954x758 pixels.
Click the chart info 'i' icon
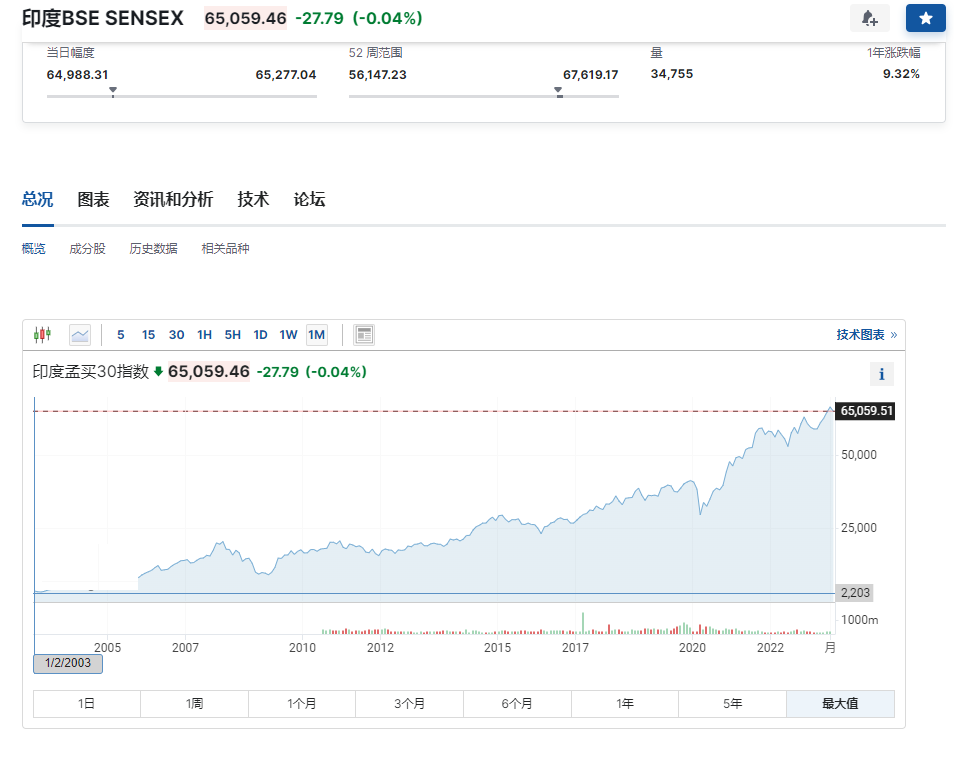[882, 374]
